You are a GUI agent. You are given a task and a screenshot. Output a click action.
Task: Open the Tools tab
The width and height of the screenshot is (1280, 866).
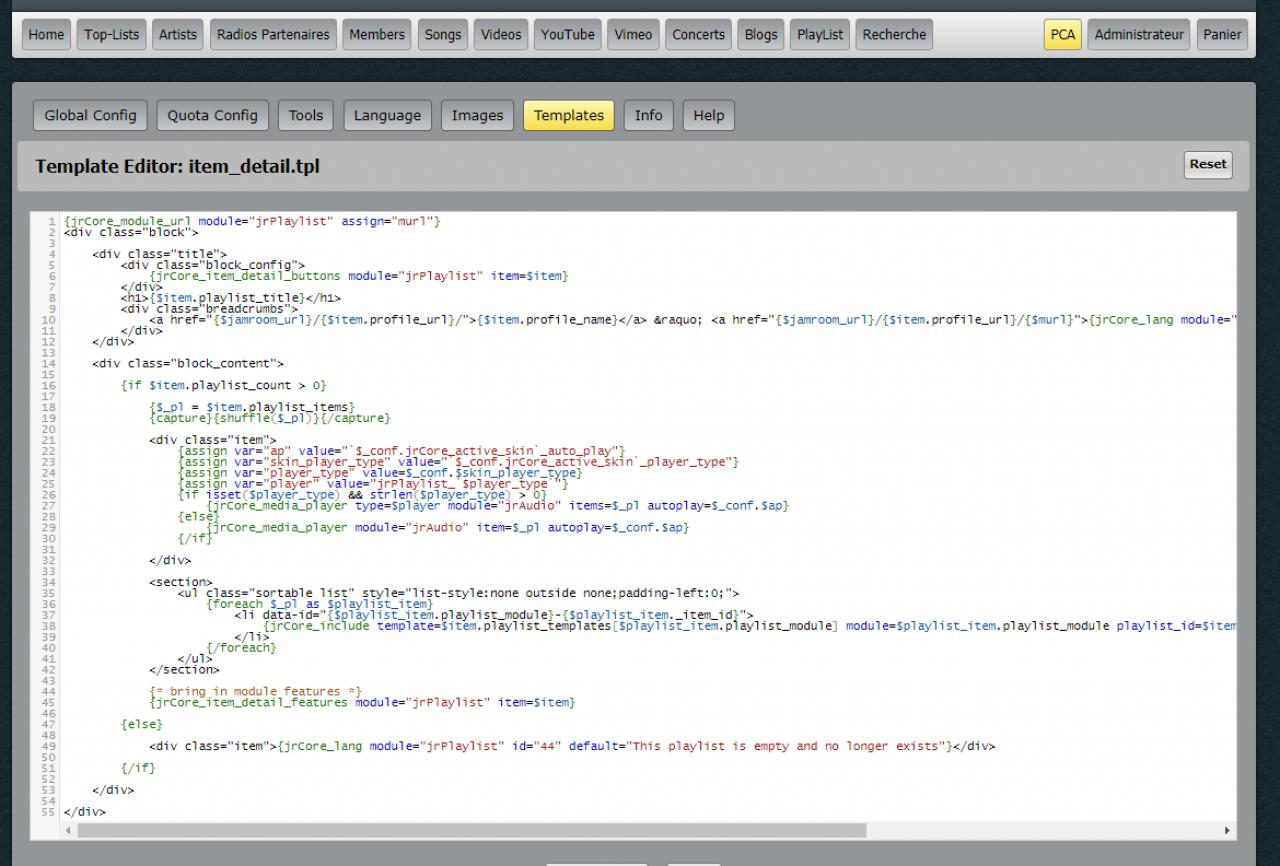pyautogui.click(x=306, y=115)
